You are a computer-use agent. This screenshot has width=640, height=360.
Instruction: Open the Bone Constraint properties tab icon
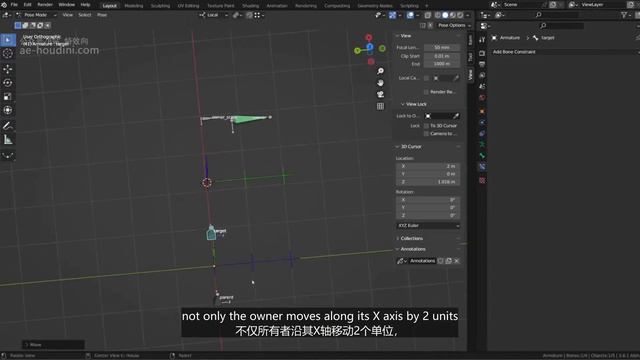[x=482, y=167]
